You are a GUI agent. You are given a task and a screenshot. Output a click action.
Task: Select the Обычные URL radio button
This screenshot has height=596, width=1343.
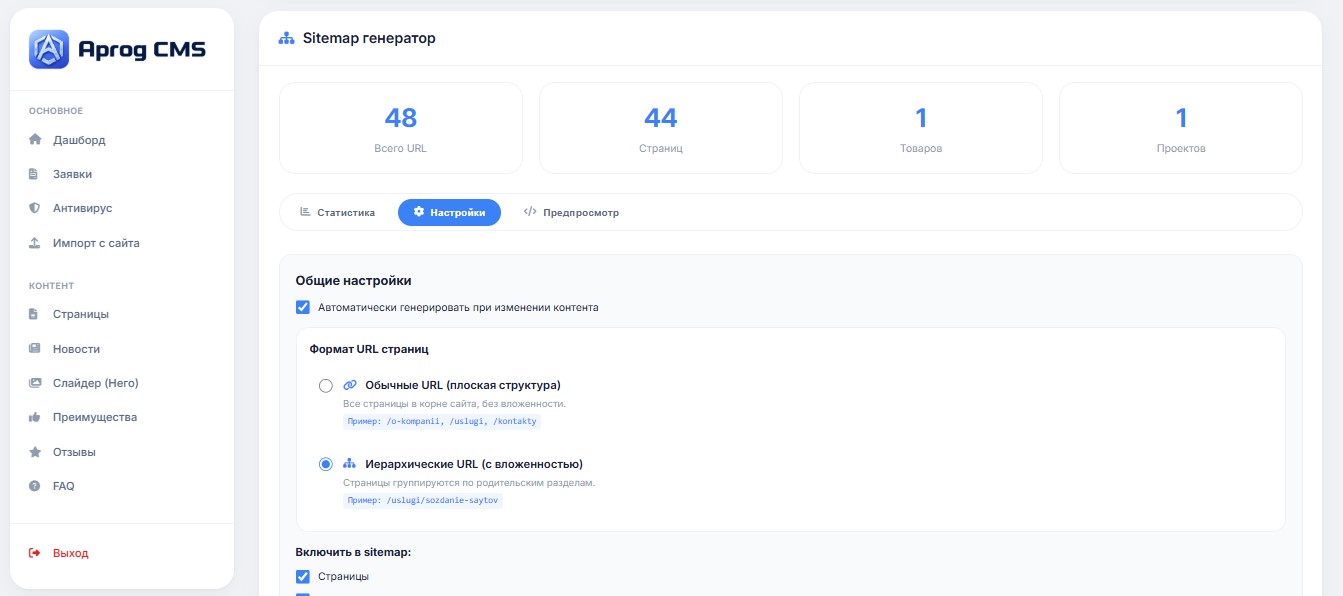(325, 385)
